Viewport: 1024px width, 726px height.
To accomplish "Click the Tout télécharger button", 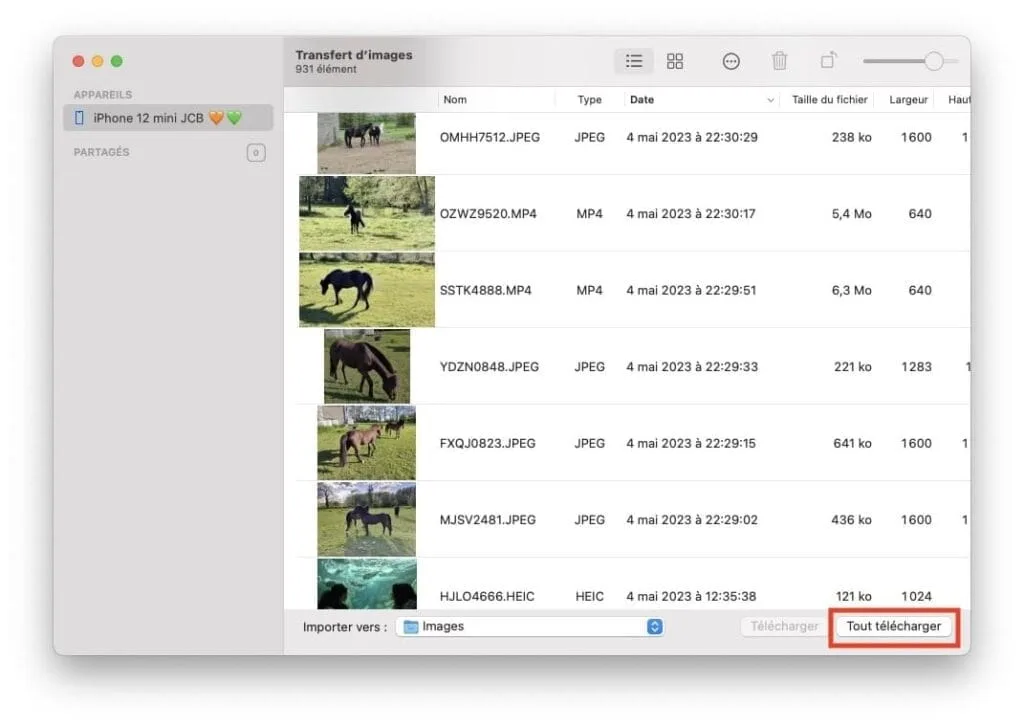I will [893, 627].
